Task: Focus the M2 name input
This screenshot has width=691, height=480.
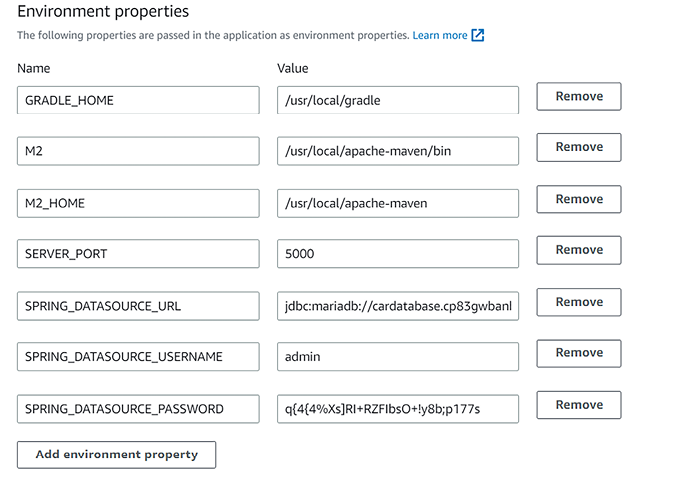Action: (138, 151)
